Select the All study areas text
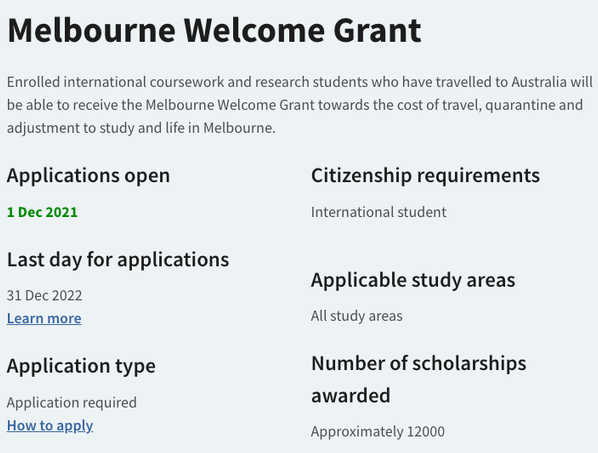The height and width of the screenshot is (453, 598). [357, 316]
